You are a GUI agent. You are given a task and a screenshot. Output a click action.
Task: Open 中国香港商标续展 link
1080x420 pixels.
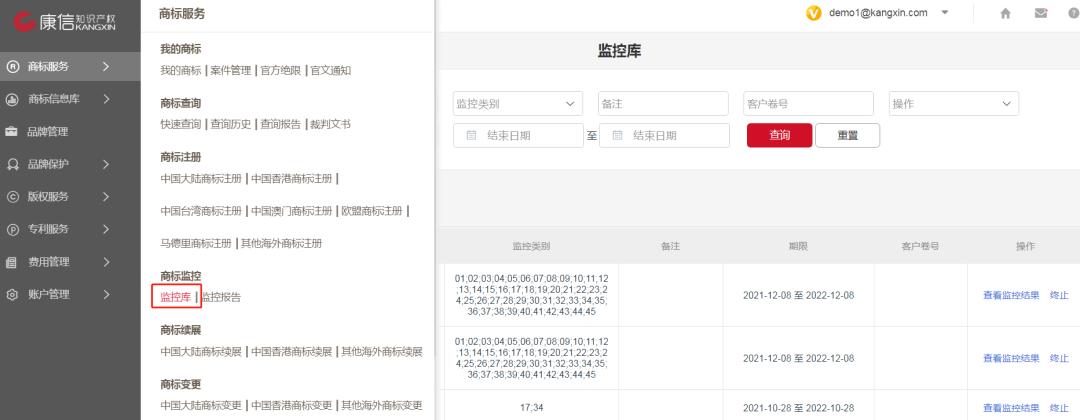(291, 351)
